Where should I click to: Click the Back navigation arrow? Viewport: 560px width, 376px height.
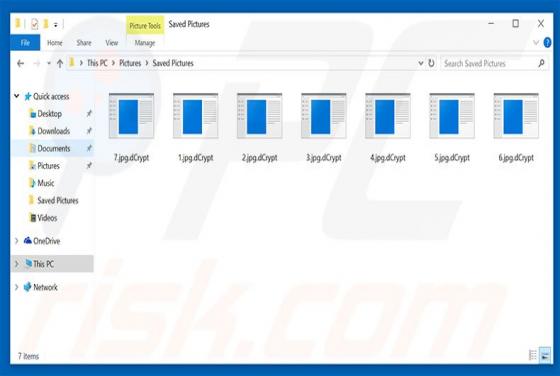pos(20,64)
